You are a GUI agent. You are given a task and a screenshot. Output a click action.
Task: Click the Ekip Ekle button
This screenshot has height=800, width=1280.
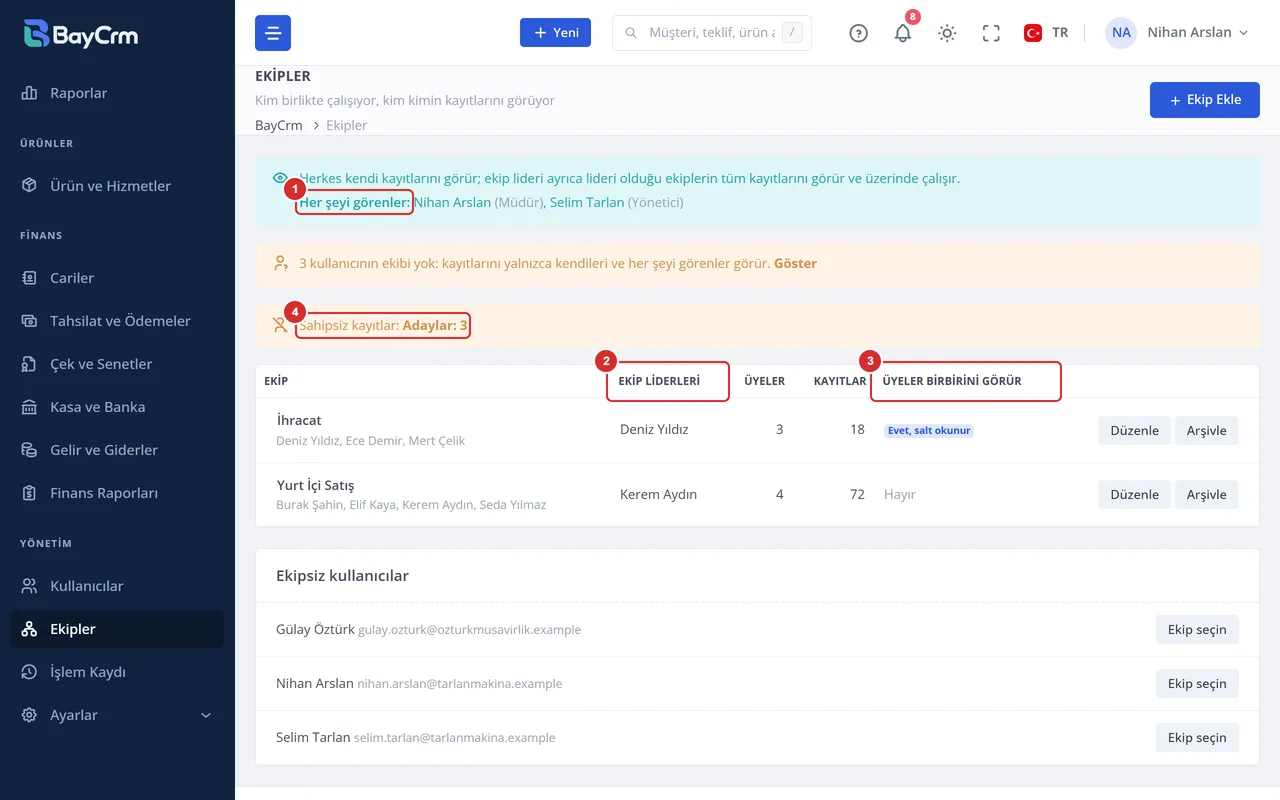pyautogui.click(x=1204, y=100)
